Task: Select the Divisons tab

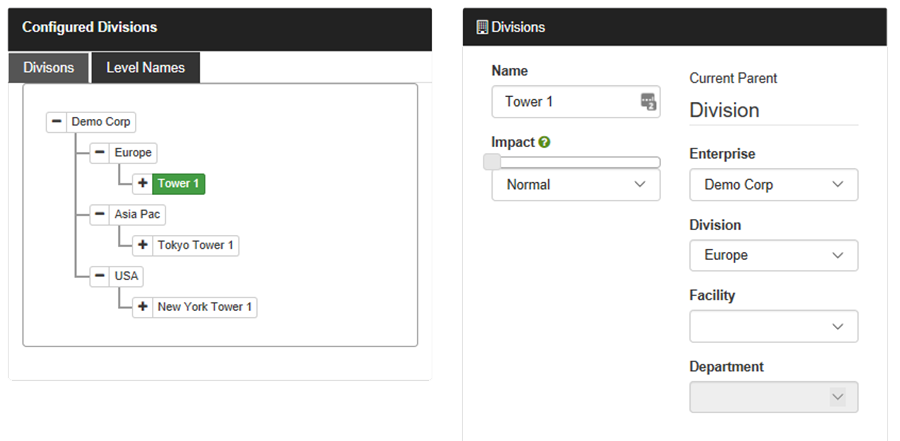Action: [49, 68]
